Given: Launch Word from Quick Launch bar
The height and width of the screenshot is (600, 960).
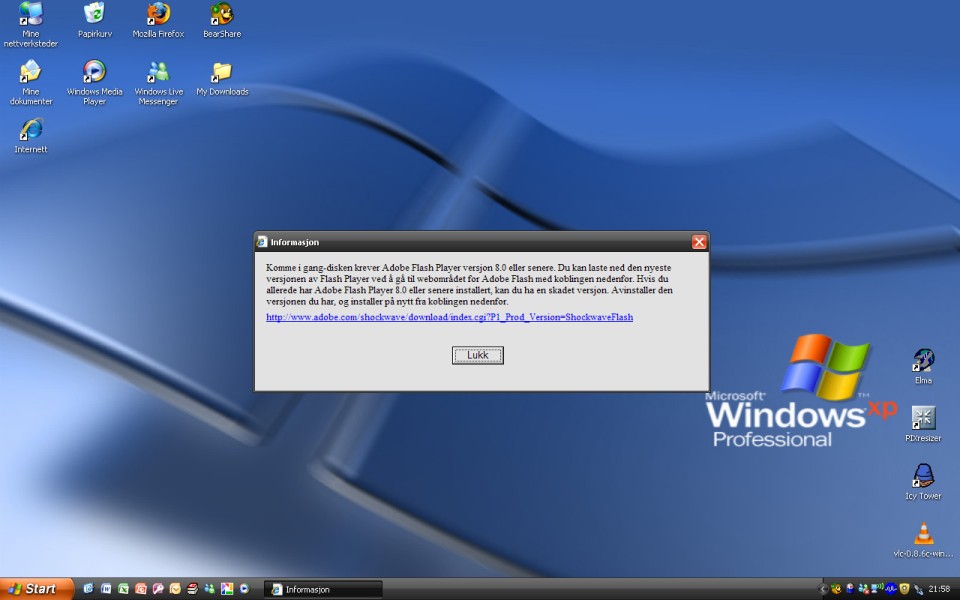Looking at the screenshot, I should [x=106, y=588].
